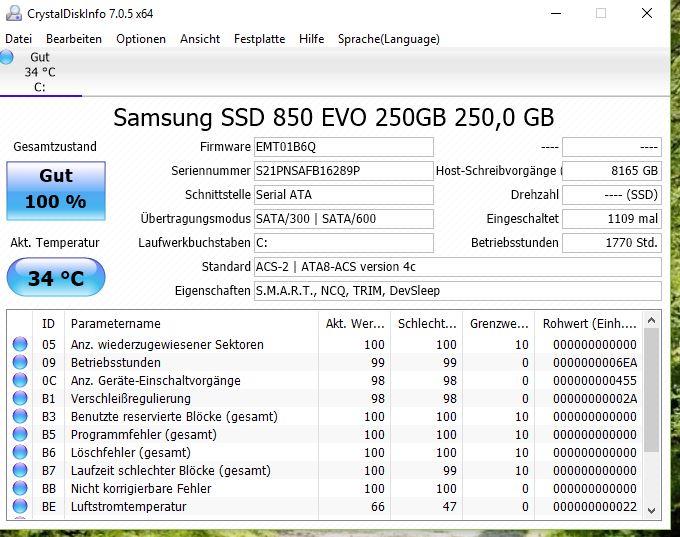This screenshot has height=537, width=680.
Task: Minimize the CrystalDiskInfo window
Action: (x=556, y=13)
